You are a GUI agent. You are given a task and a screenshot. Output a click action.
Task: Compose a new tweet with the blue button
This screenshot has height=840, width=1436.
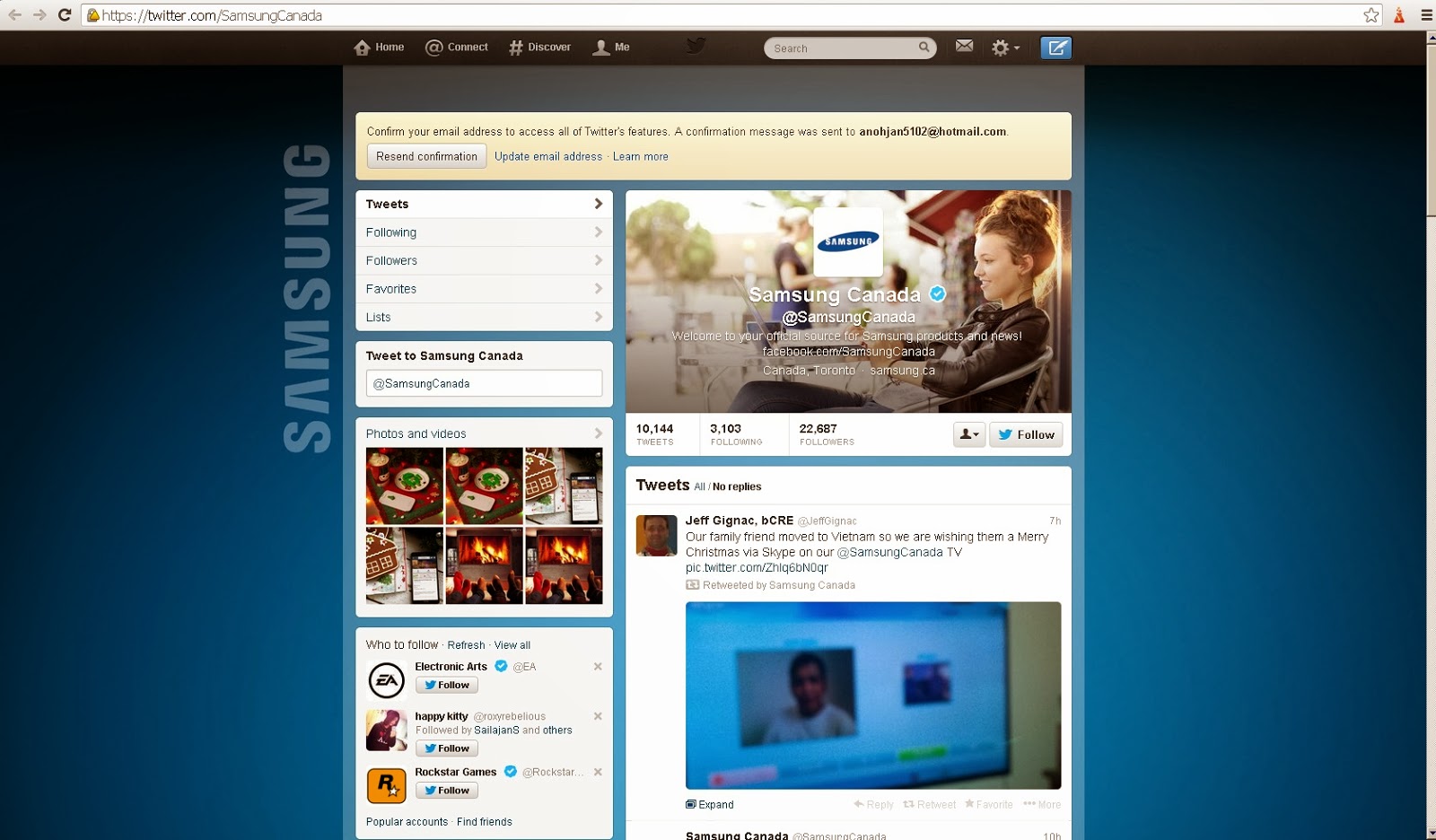click(x=1056, y=48)
